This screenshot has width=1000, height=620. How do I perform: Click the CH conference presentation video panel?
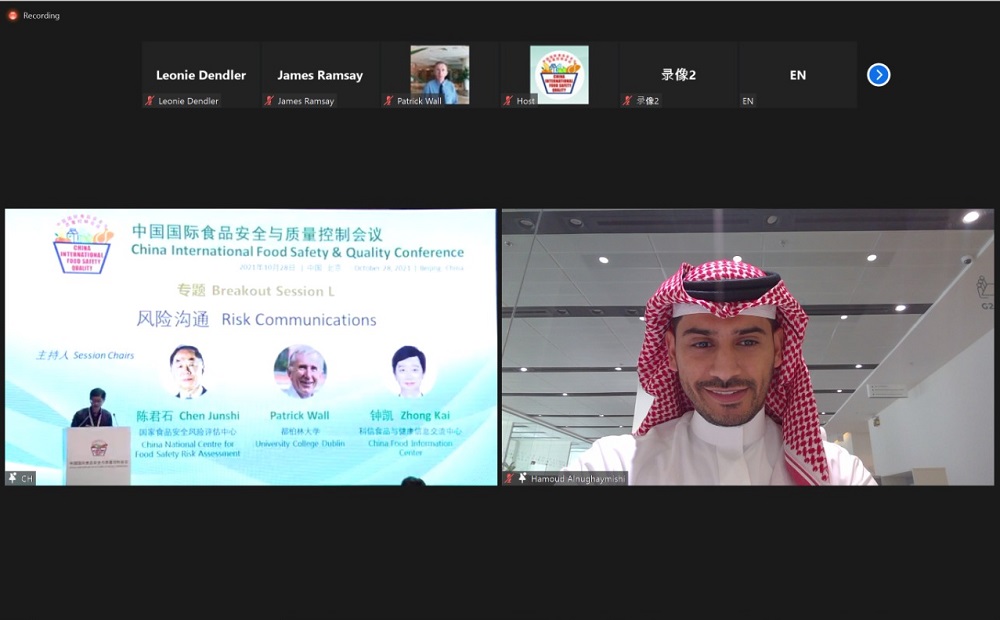tap(251, 347)
